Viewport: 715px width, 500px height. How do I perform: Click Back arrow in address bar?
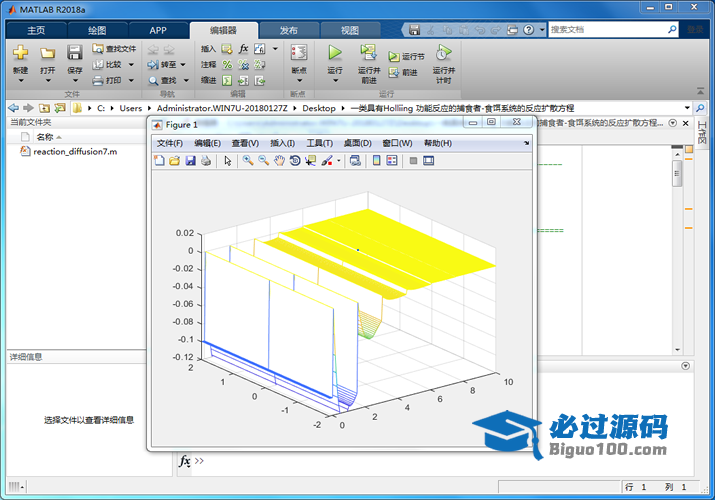(14, 108)
